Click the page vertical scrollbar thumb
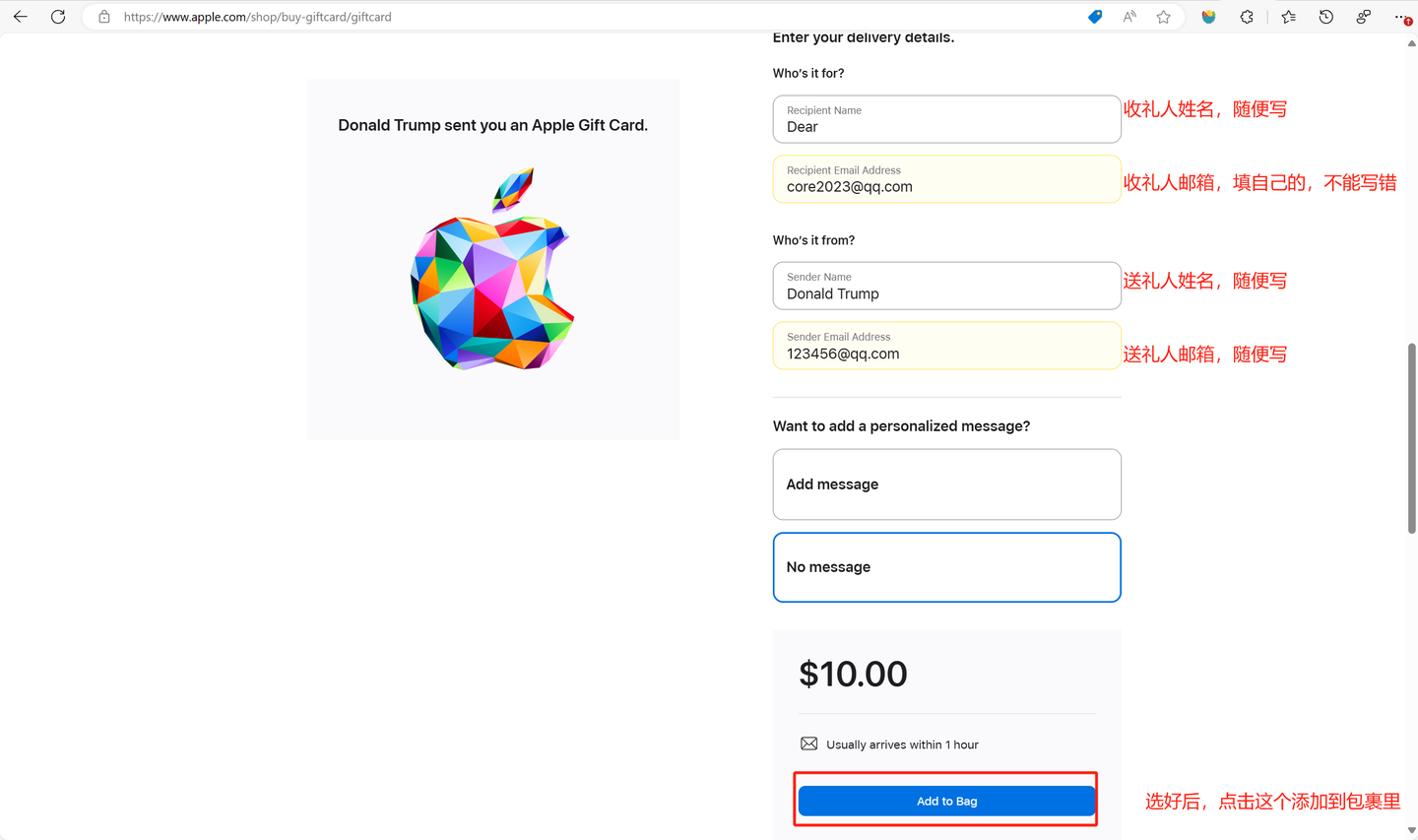This screenshot has width=1418, height=840. point(1411,439)
